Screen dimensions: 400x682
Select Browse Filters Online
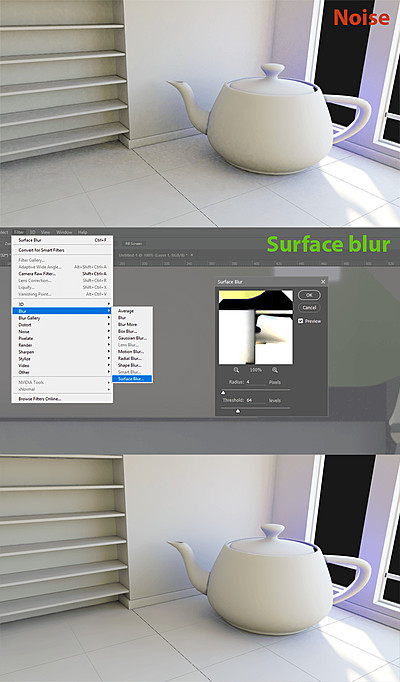coord(62,398)
